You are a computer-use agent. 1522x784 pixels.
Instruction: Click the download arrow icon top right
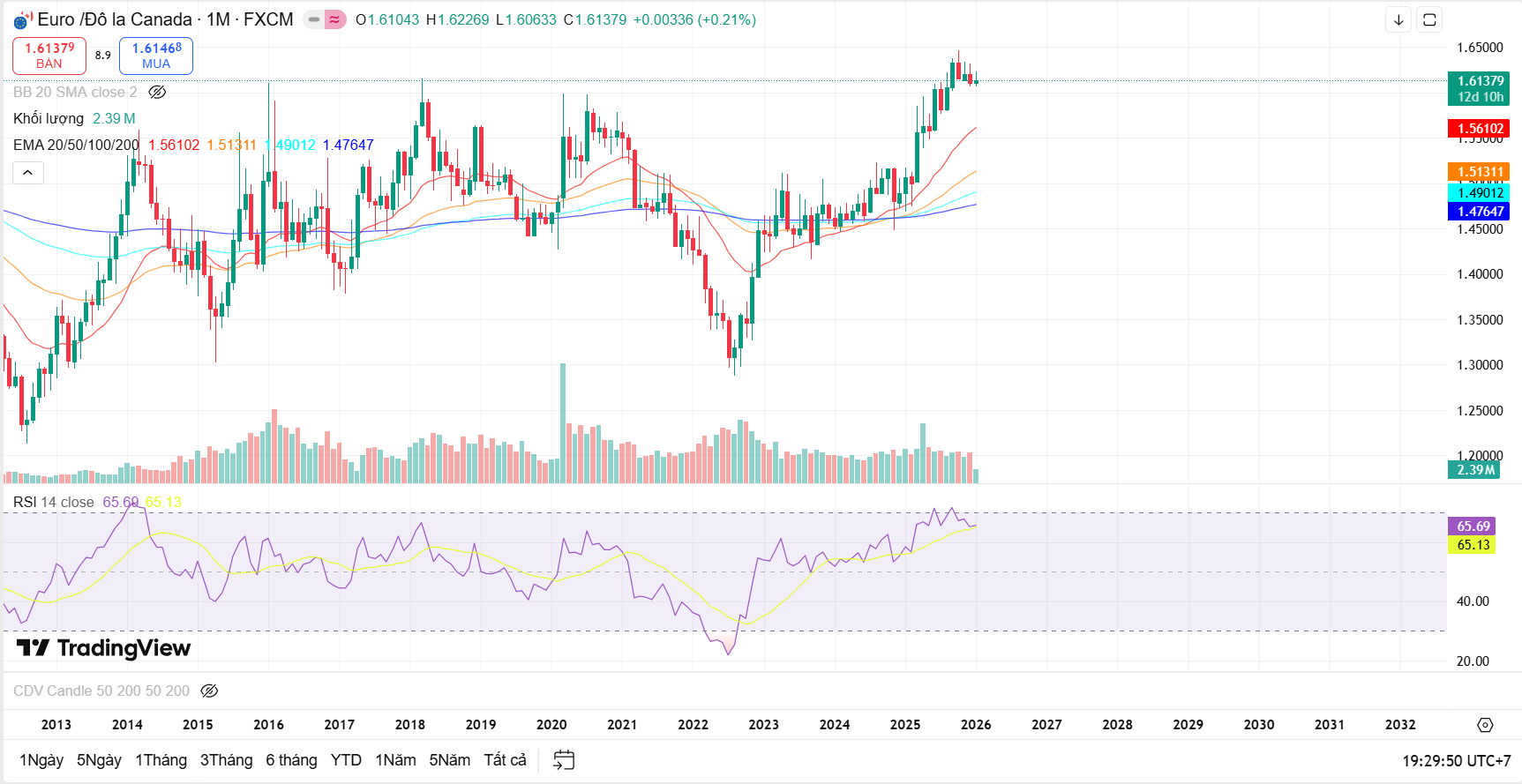pos(1398,19)
